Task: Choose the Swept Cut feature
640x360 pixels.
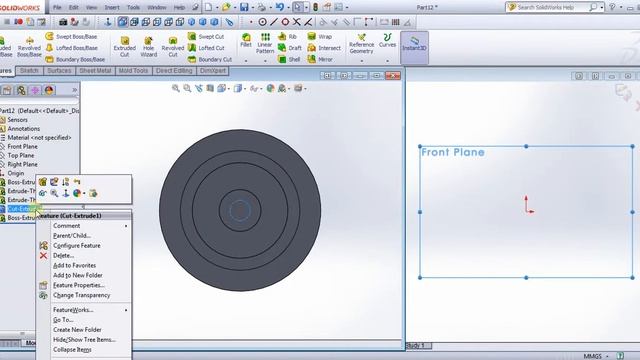Action: (206, 37)
